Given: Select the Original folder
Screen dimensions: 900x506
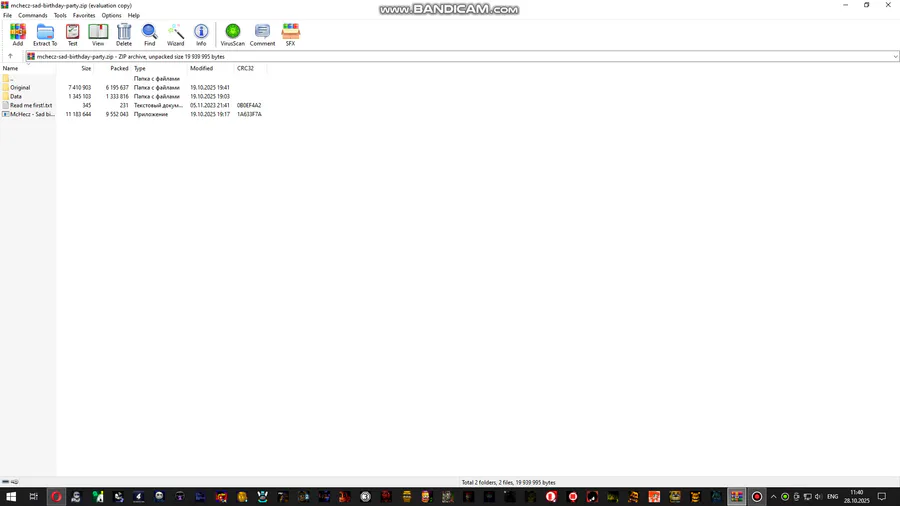Looking at the screenshot, I should pyautogui.click(x=132, y=87).
